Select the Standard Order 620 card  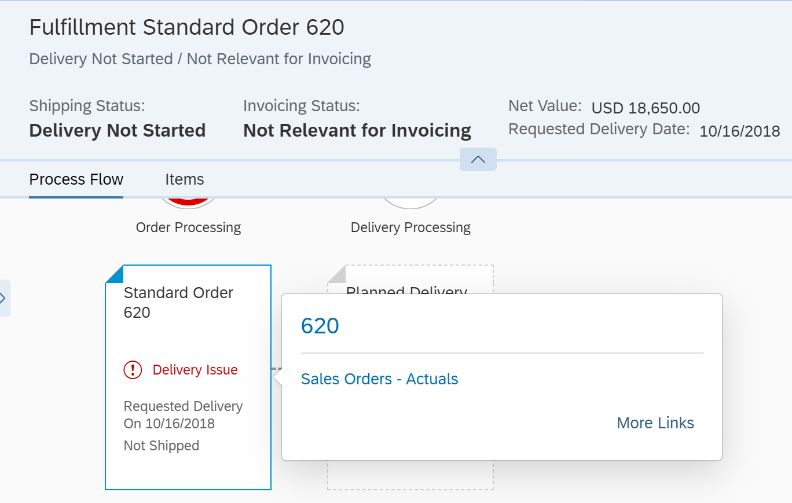(188, 377)
